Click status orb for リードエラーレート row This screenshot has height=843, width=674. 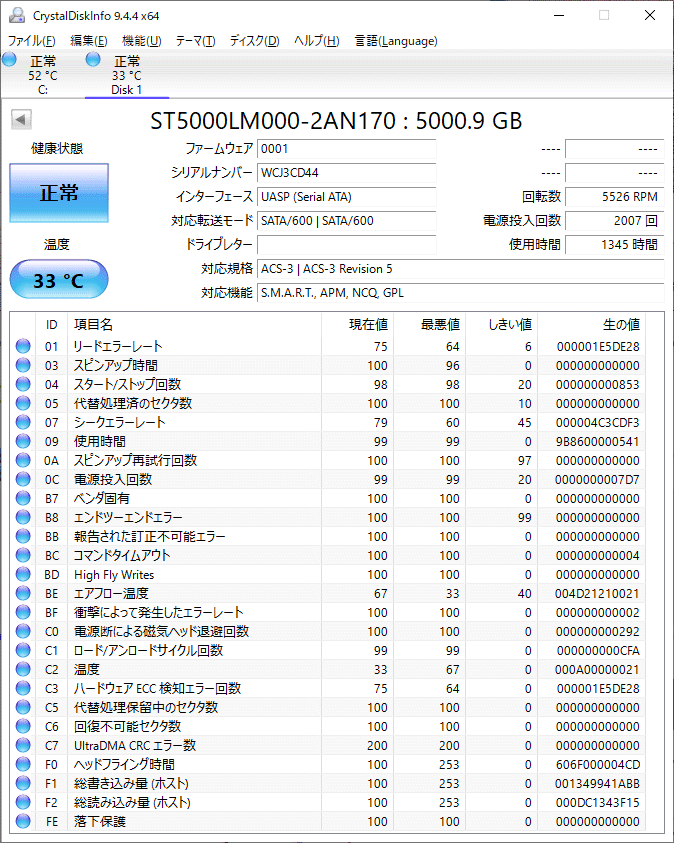click(23, 346)
